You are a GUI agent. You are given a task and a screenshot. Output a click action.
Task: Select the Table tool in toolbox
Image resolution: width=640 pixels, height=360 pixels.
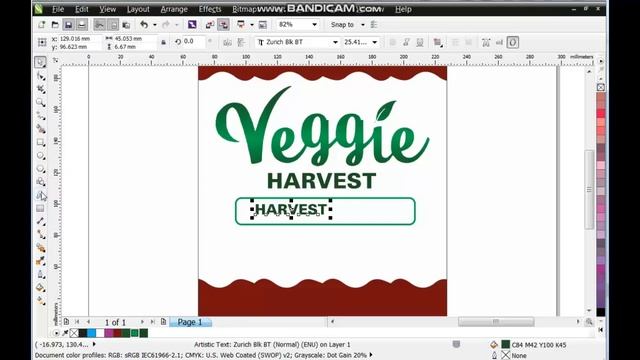coord(40,208)
